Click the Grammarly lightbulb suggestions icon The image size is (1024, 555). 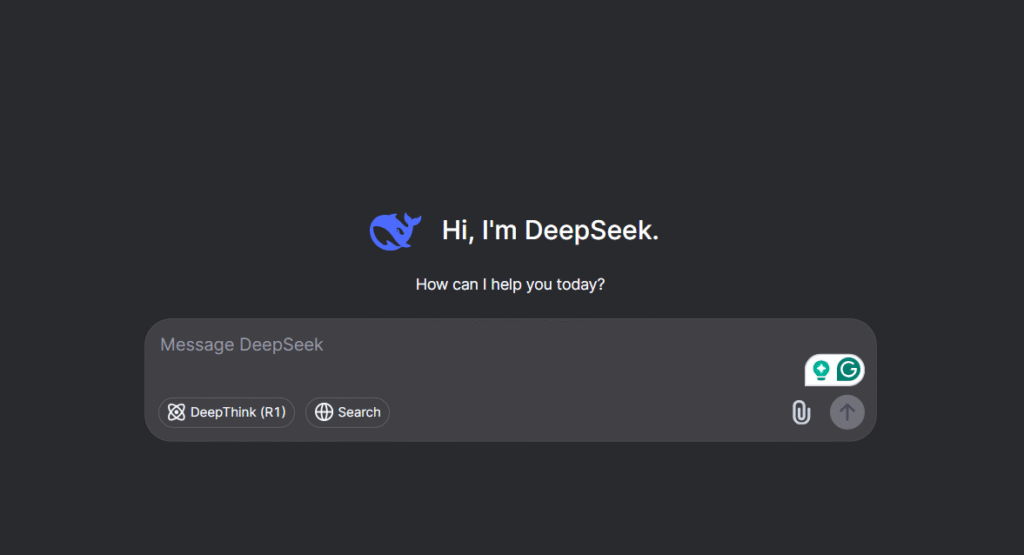pos(821,370)
